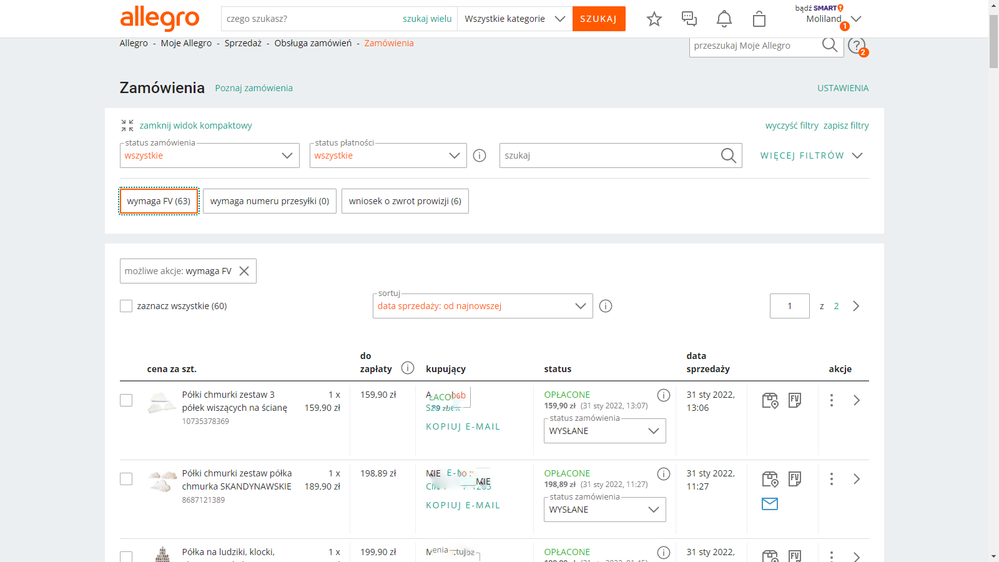
Task: Check the 'zaznacz wszystkie (60)' checkbox
Action: (x=126, y=306)
